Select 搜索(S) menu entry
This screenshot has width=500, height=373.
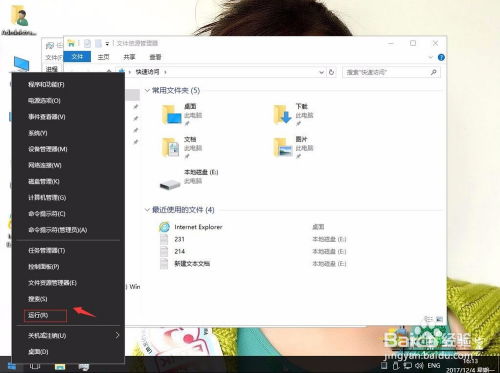pos(37,299)
